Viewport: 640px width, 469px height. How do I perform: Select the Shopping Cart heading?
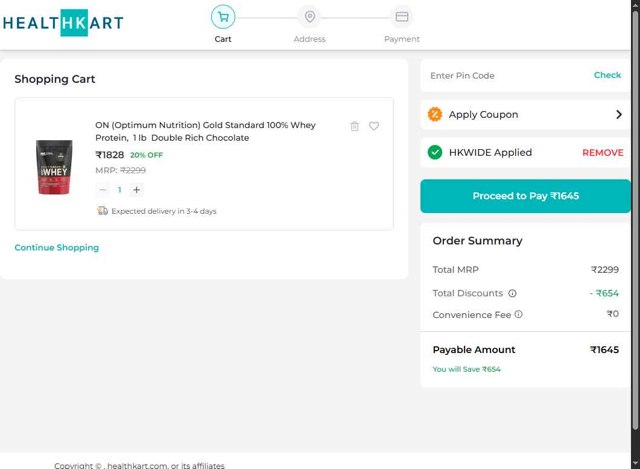(55, 79)
